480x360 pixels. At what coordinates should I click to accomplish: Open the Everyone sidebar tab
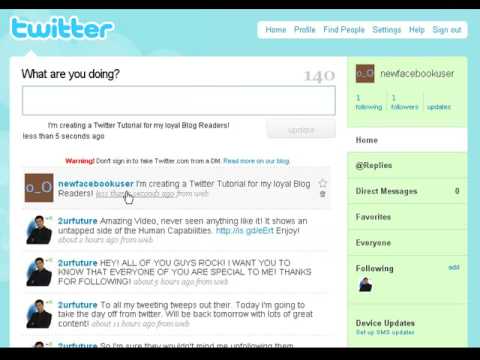tap(407, 243)
